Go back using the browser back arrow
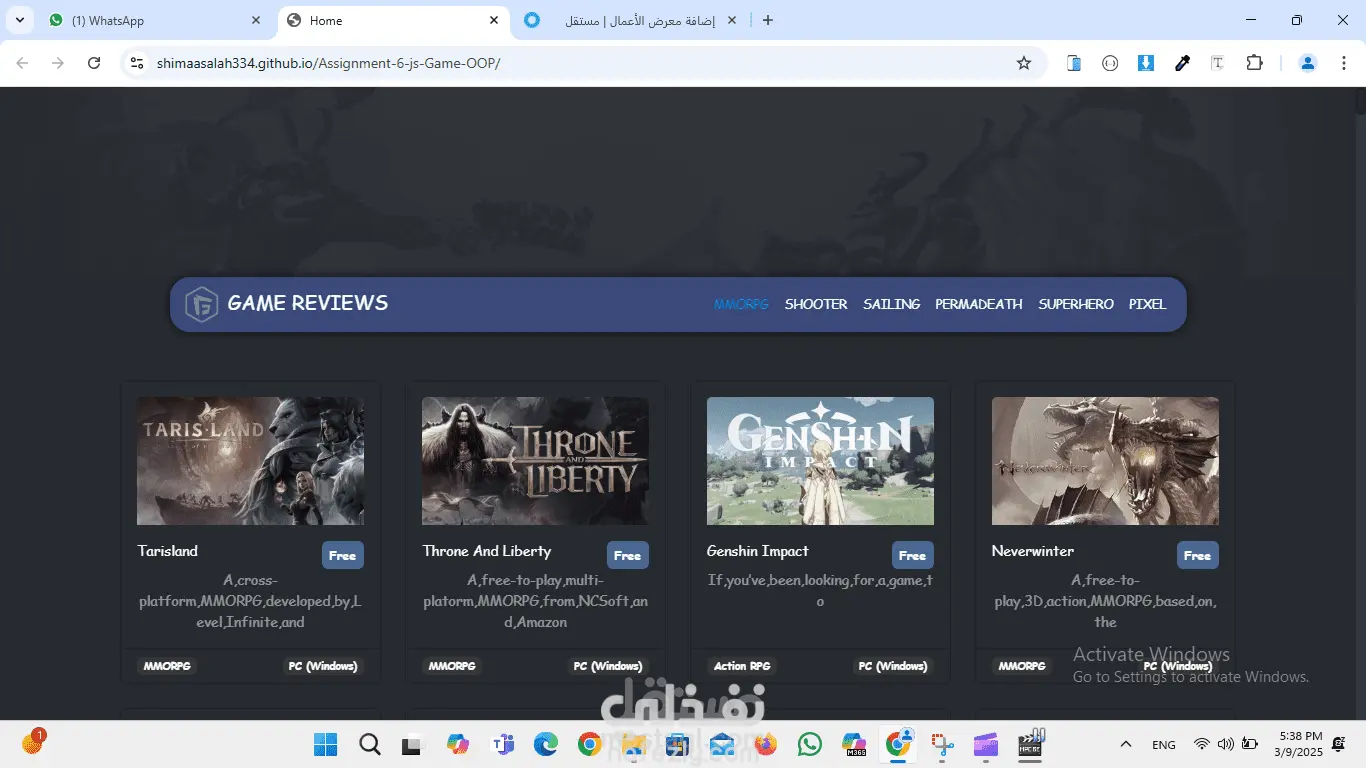 22,63
